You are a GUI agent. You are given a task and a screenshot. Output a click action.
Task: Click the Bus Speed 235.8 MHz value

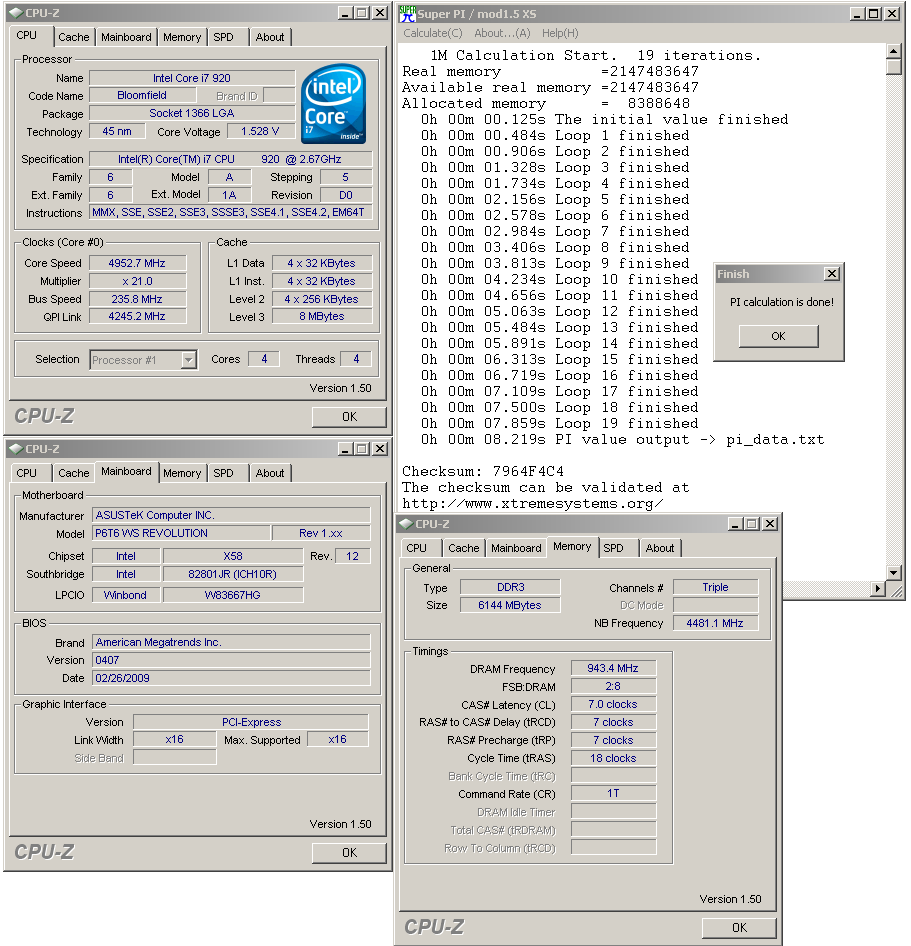[x=137, y=299]
